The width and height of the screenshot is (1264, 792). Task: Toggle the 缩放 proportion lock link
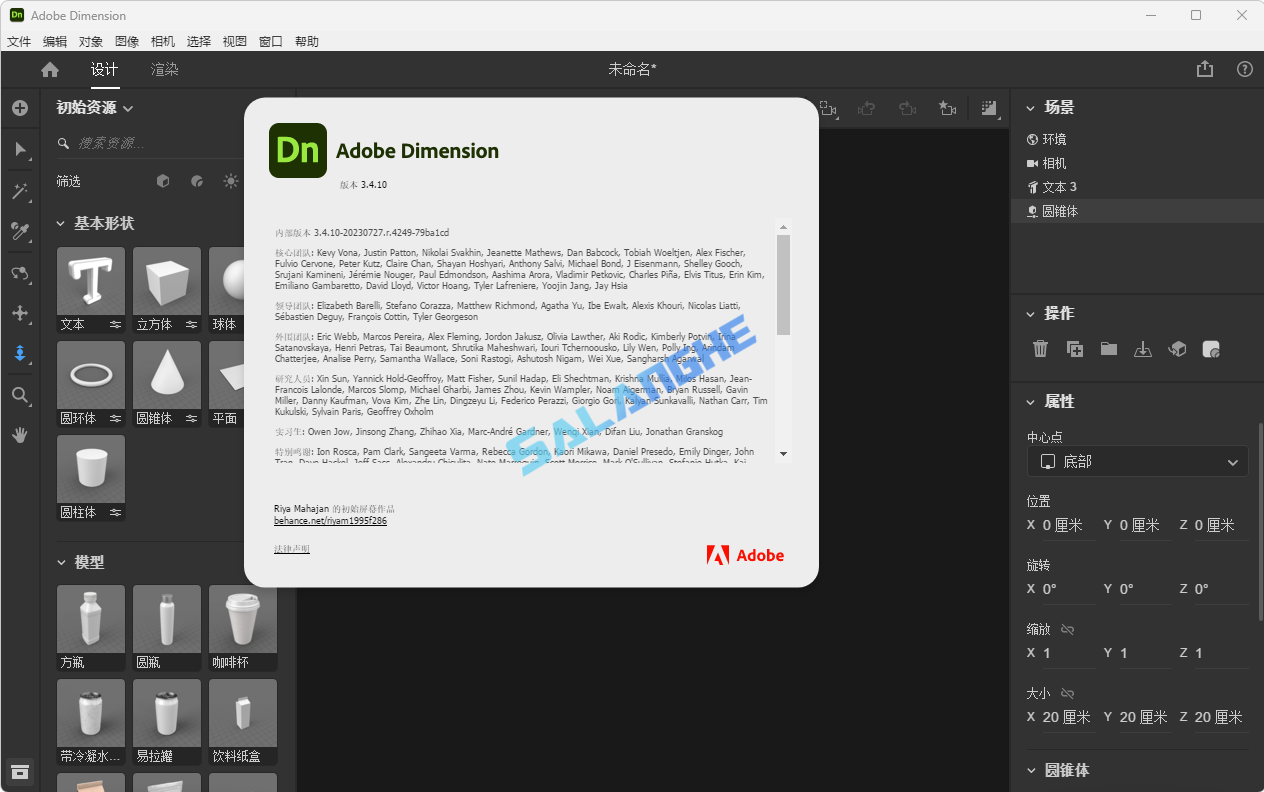[x=1067, y=629]
